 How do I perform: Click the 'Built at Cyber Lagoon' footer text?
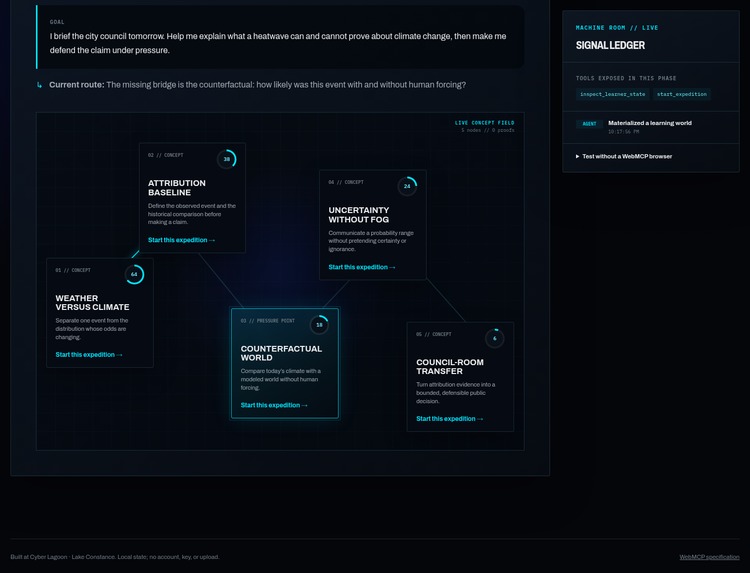[x=115, y=557]
